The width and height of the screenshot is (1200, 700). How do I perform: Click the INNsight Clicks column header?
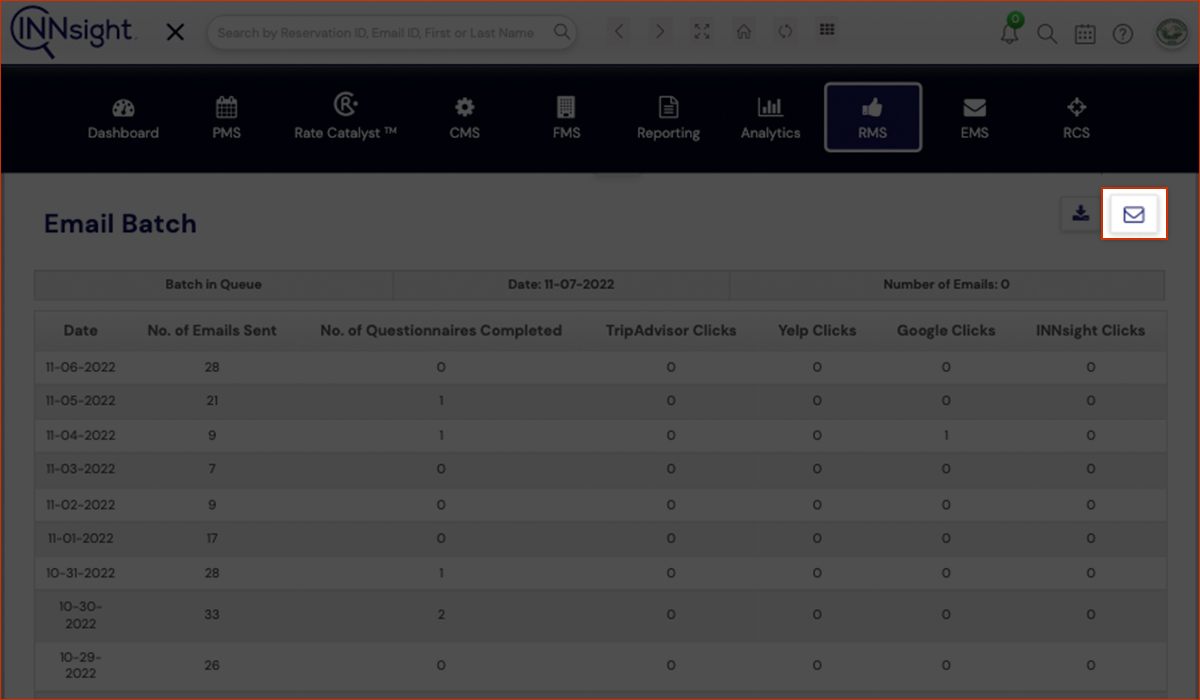(1091, 330)
